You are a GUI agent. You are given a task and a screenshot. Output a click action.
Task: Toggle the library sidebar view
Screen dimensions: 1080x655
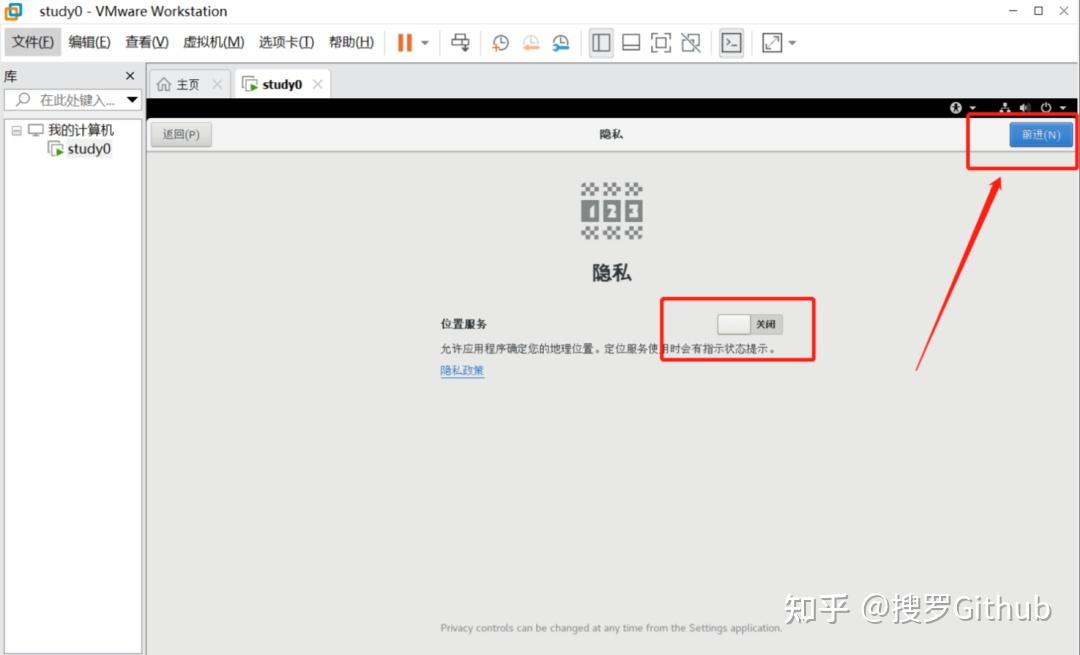point(601,43)
